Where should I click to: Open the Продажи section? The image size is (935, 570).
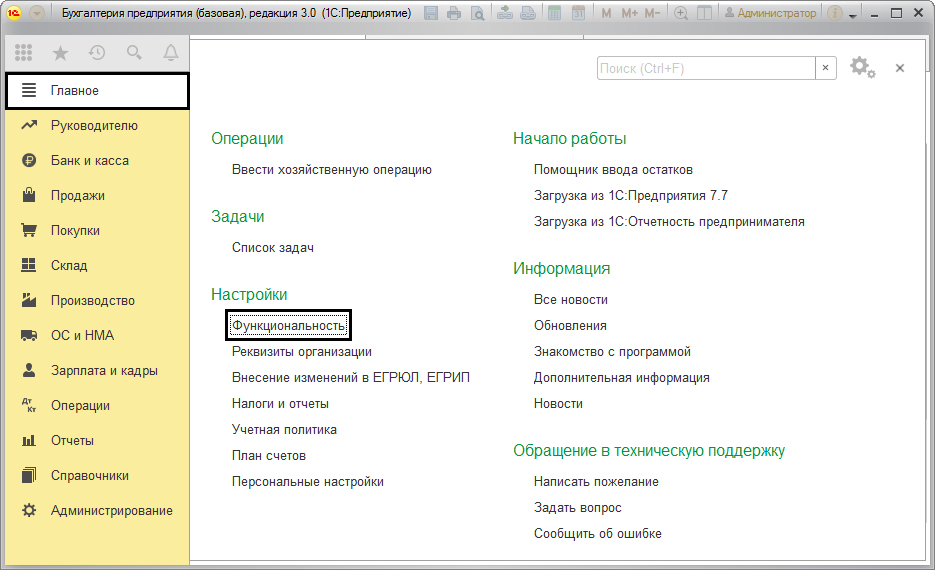tap(97, 196)
